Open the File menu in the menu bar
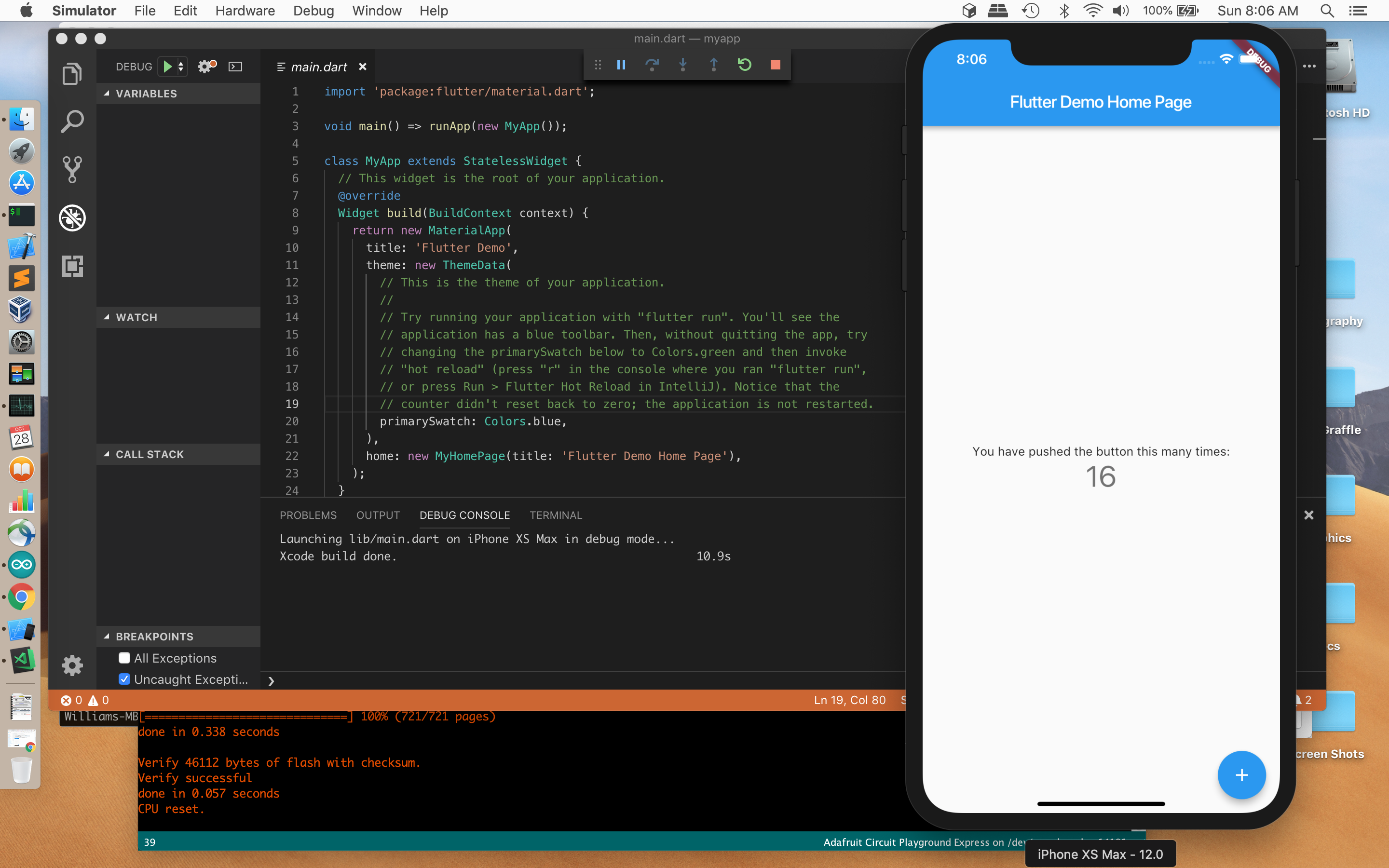 pos(145,10)
